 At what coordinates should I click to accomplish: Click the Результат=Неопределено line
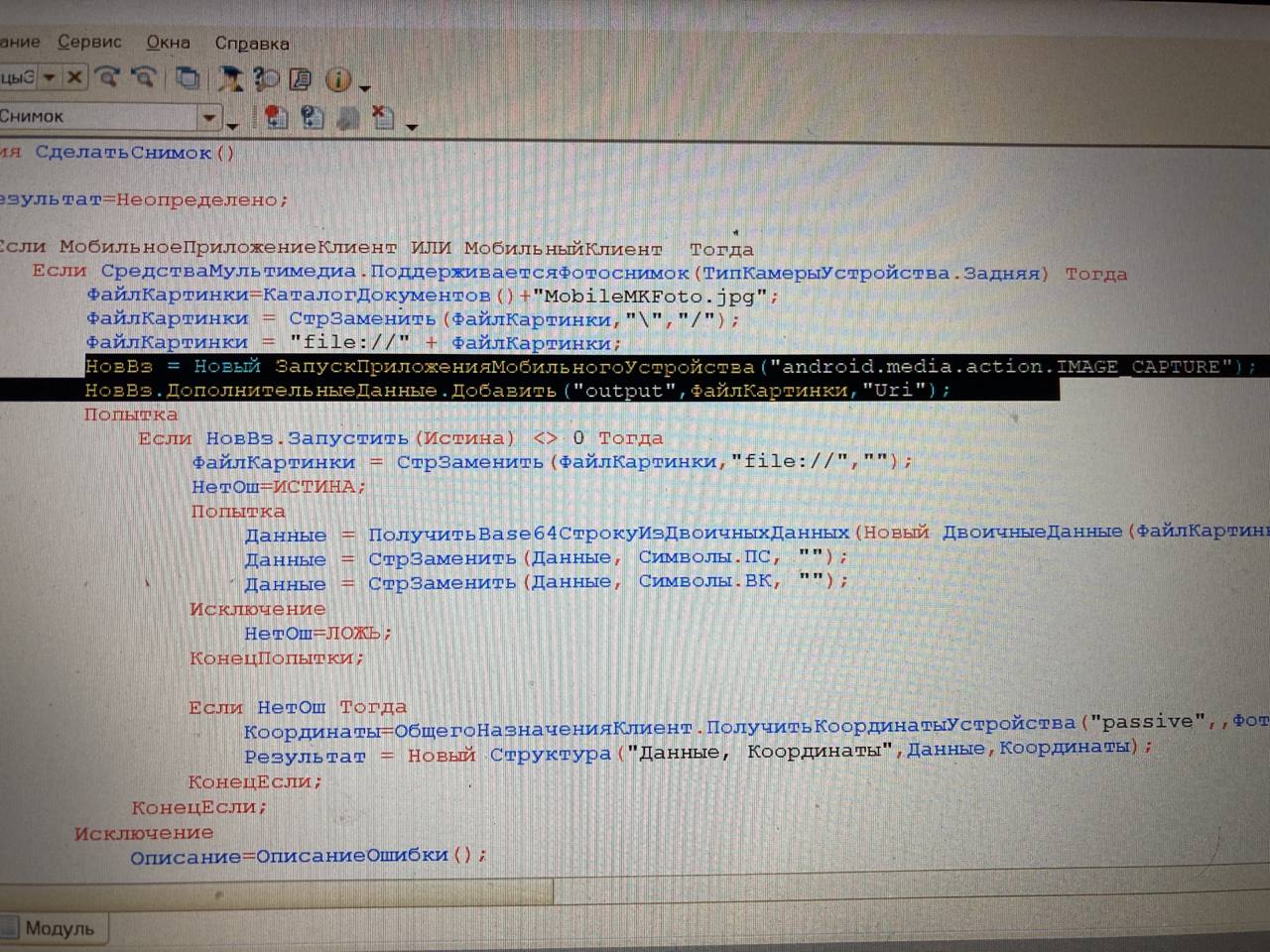(x=144, y=199)
